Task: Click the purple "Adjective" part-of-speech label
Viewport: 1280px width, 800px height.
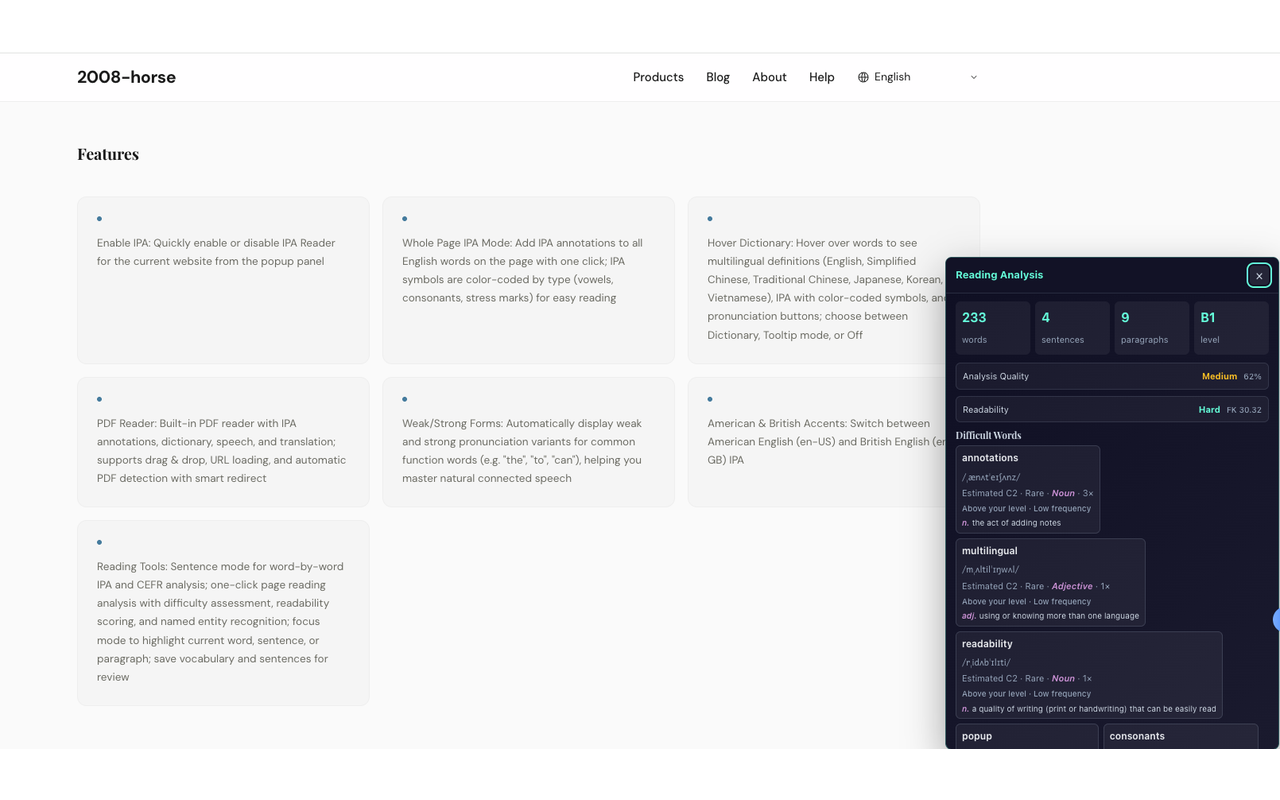Action: (1072, 586)
